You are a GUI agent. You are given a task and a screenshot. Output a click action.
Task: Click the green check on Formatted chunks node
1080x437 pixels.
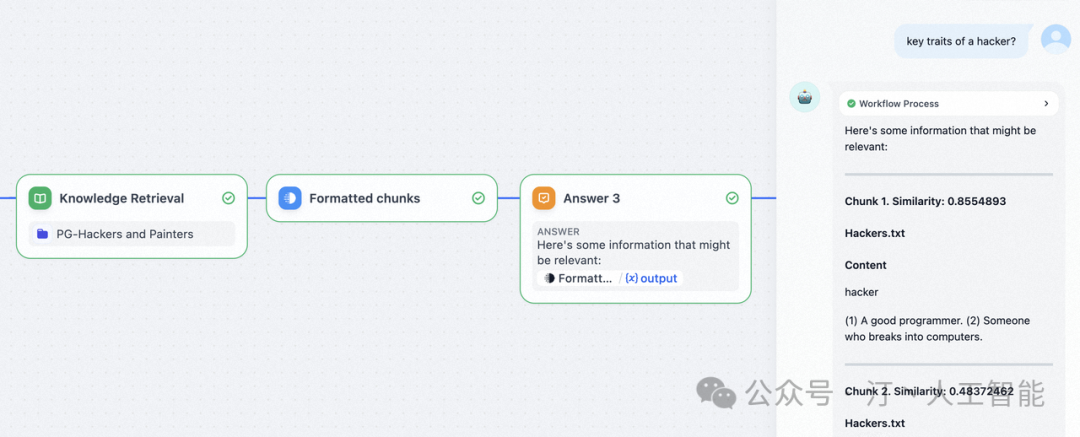(478, 198)
